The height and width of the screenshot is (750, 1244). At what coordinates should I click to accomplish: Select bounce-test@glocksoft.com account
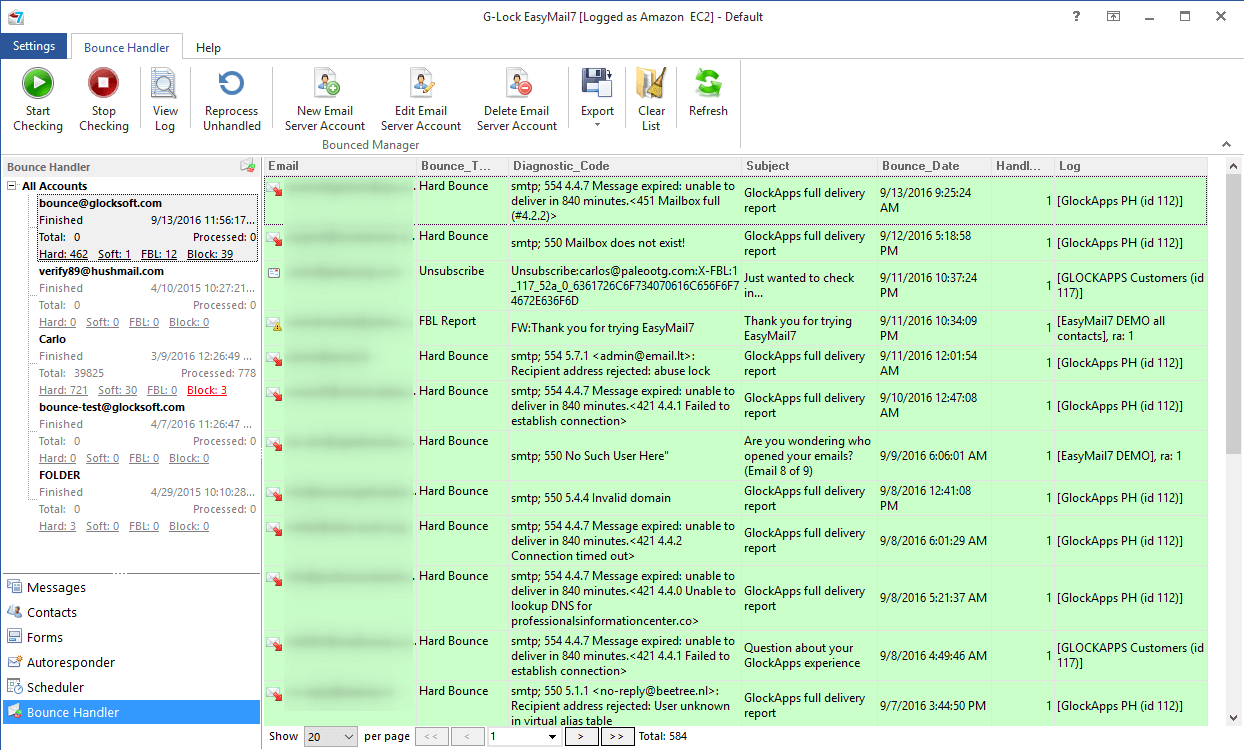pyautogui.click(x=112, y=407)
